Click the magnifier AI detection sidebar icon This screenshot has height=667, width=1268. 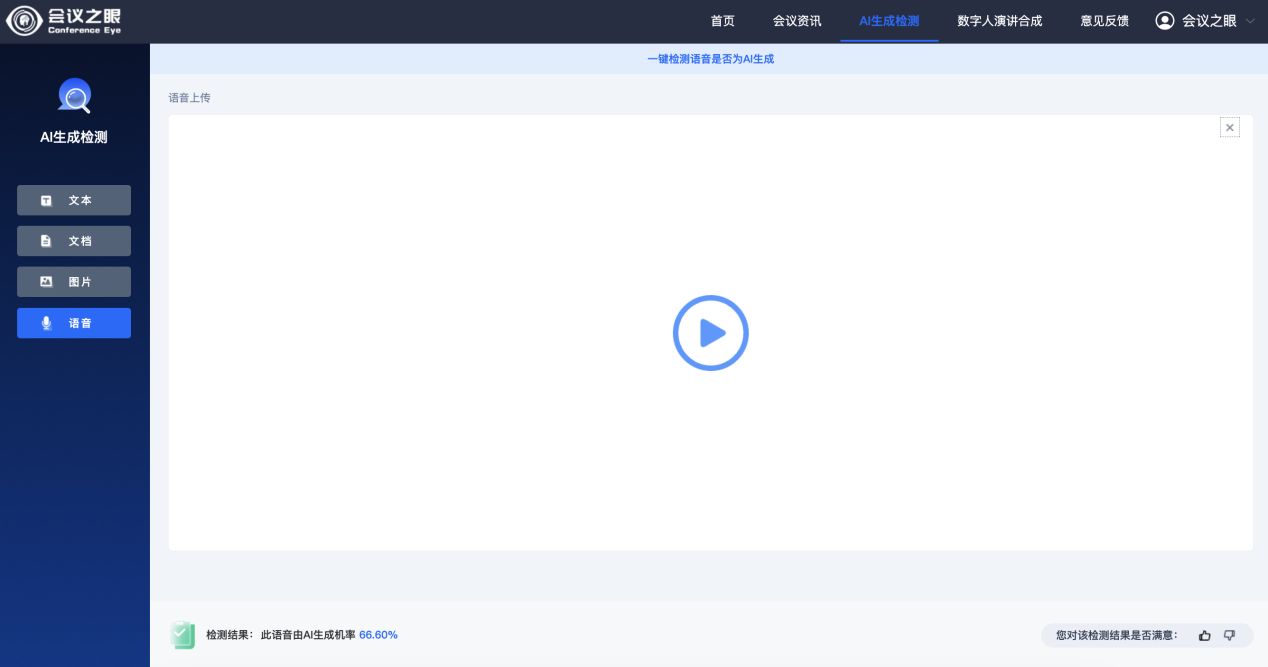75,96
